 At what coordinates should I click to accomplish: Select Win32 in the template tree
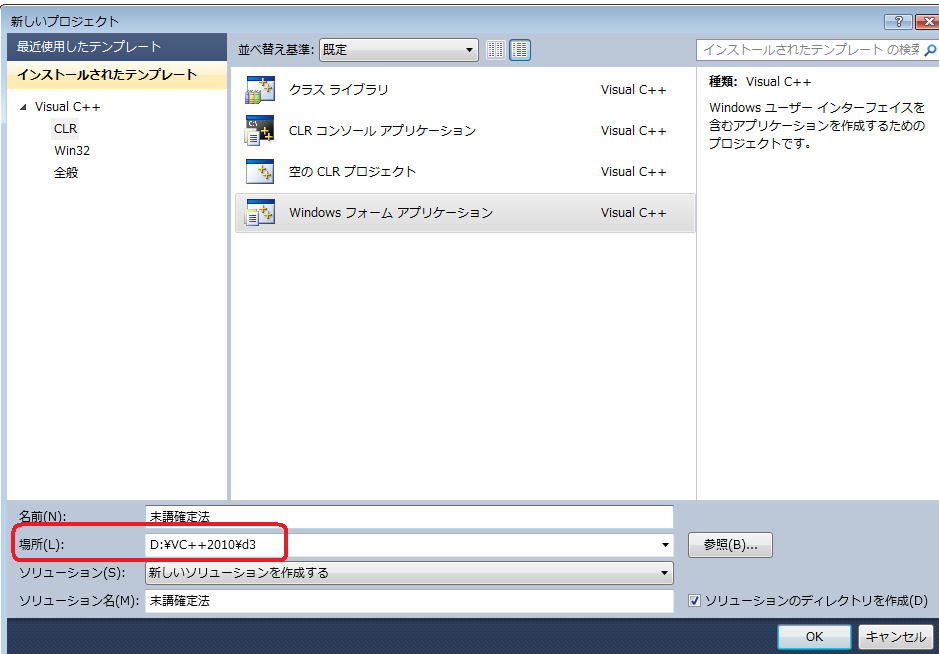pos(72,150)
